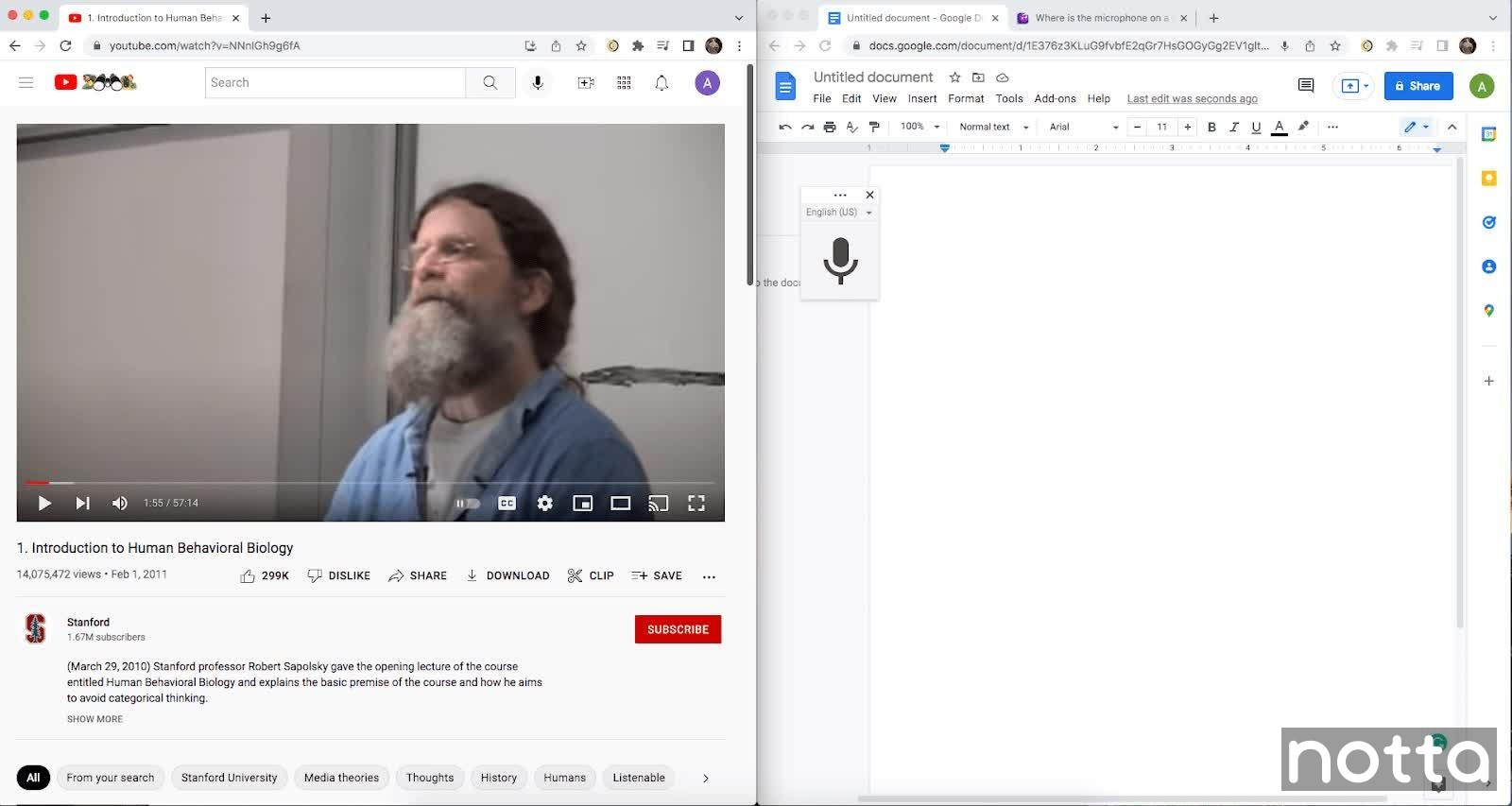
Task: Download the video
Action: pos(507,575)
